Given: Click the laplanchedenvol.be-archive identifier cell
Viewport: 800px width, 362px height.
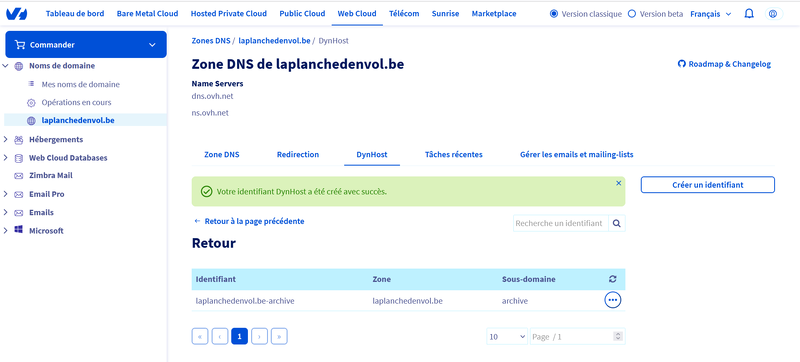Looking at the screenshot, I should pyautogui.click(x=245, y=301).
